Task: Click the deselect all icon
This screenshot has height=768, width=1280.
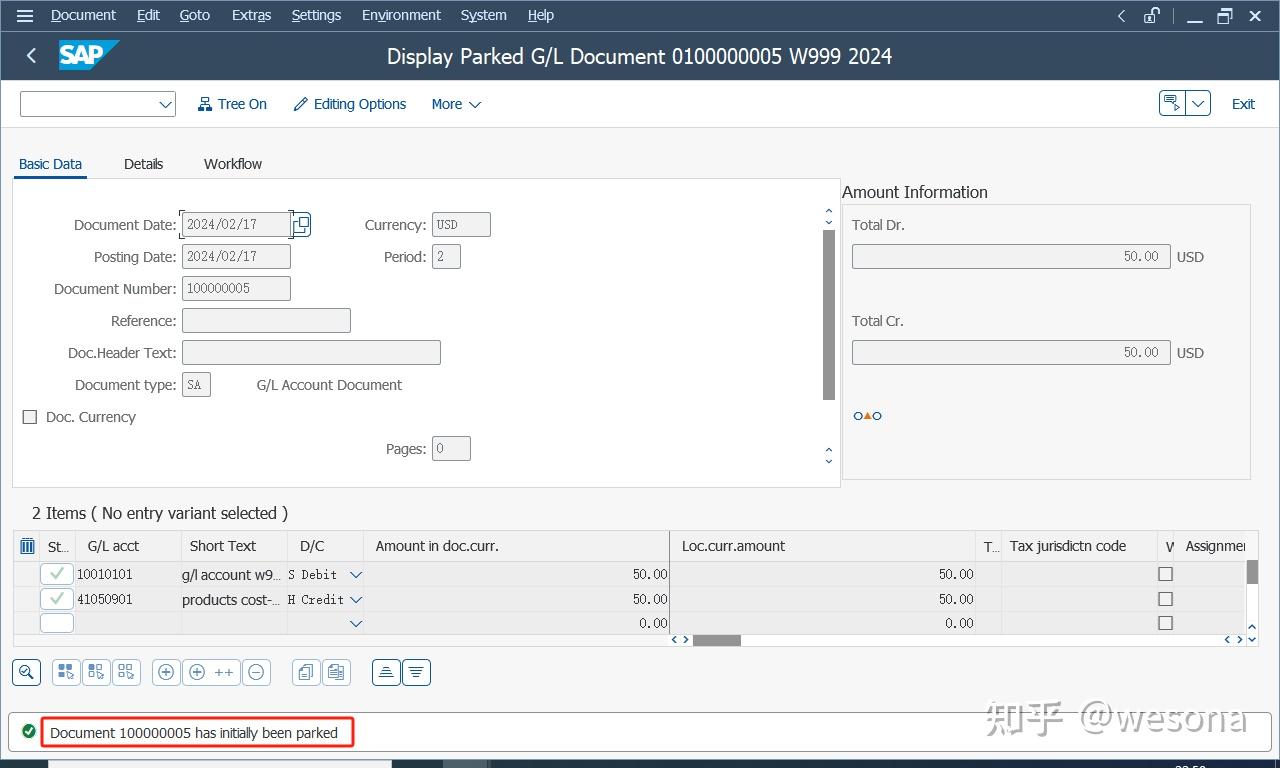Action: click(x=126, y=672)
